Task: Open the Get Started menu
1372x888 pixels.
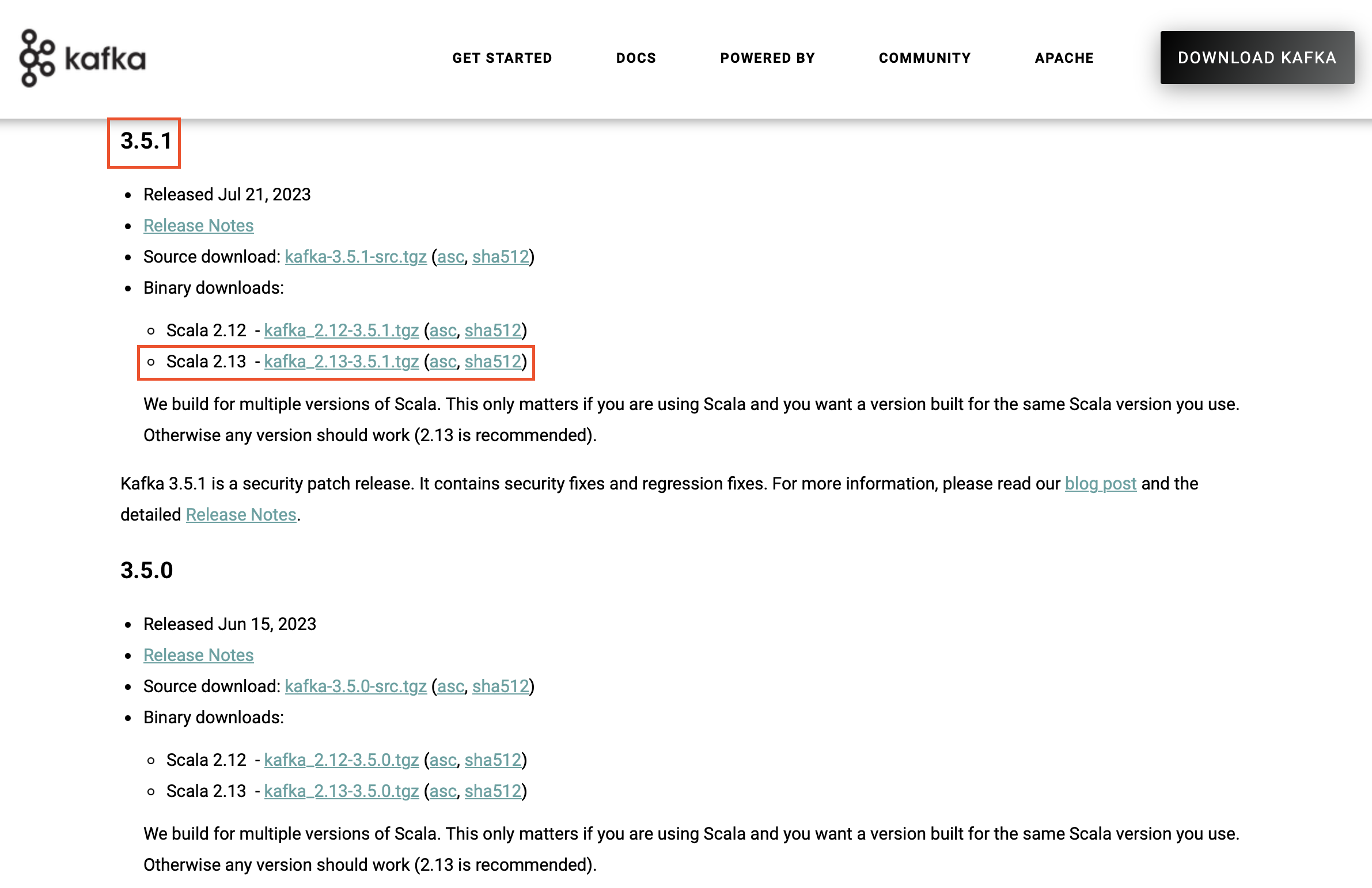Action: click(502, 58)
